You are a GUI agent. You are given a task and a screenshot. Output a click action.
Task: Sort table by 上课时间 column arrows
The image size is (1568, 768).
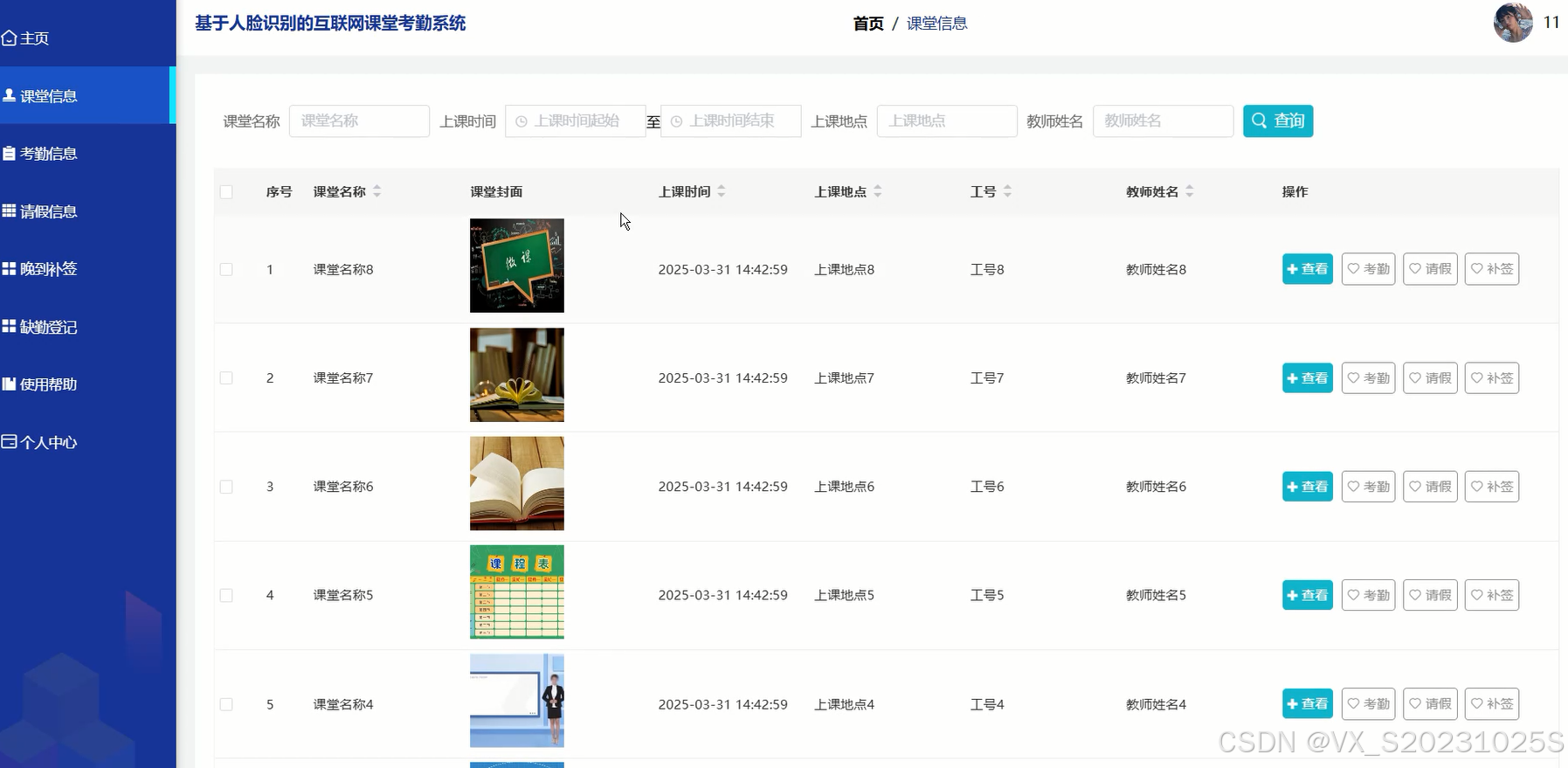(722, 191)
